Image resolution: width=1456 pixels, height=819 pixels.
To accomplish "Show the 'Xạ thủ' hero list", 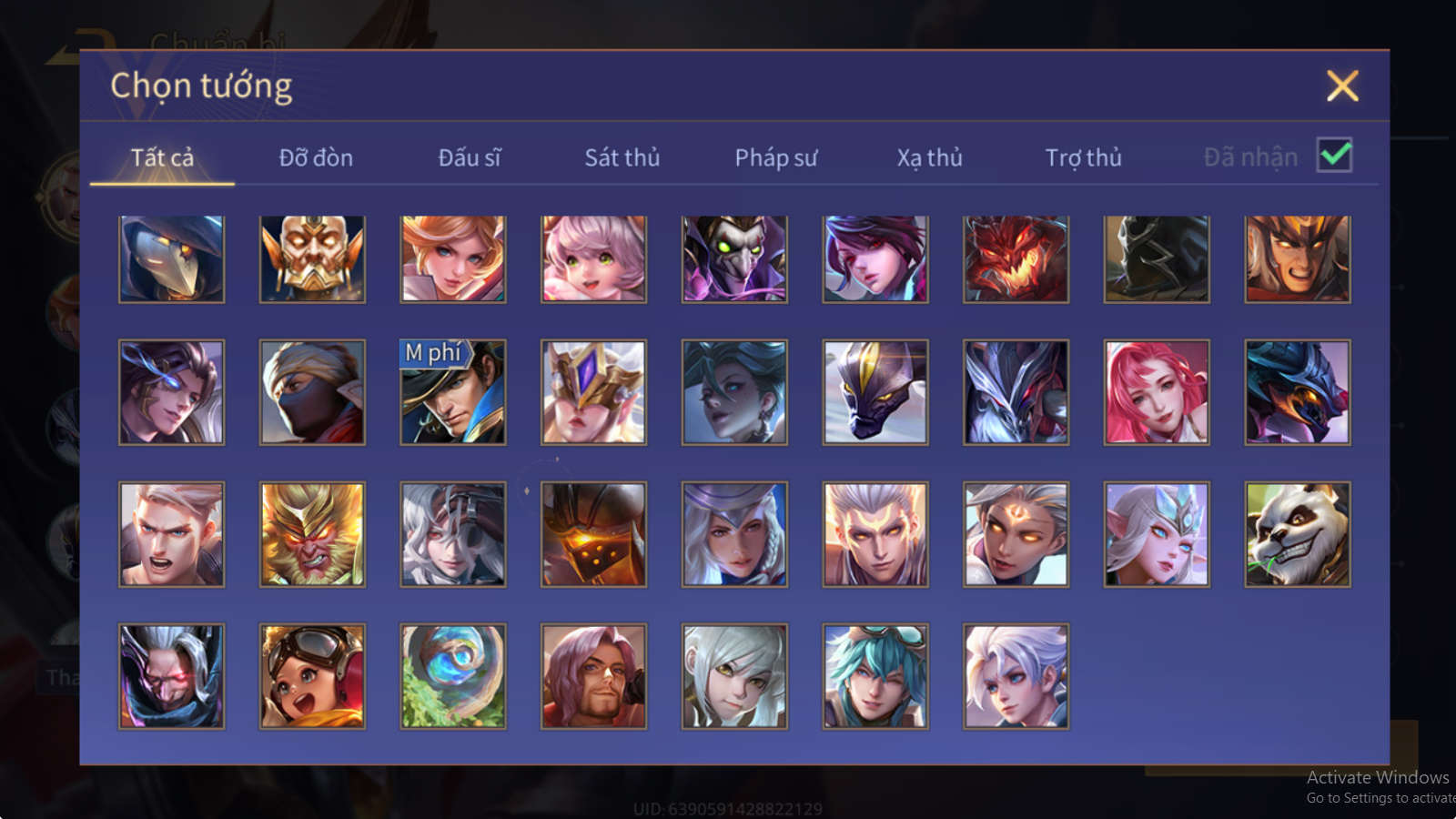I will click(930, 157).
